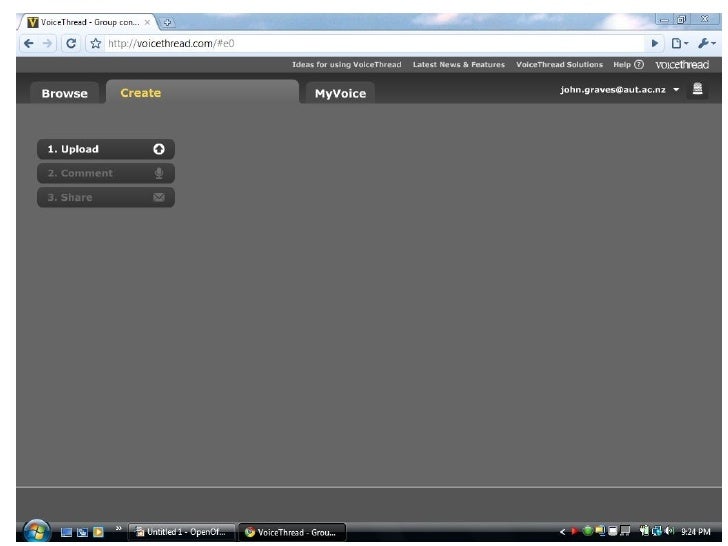Screen dimensions: 728x546
Task: Click the Help question mark icon
Action: pyautogui.click(x=639, y=65)
